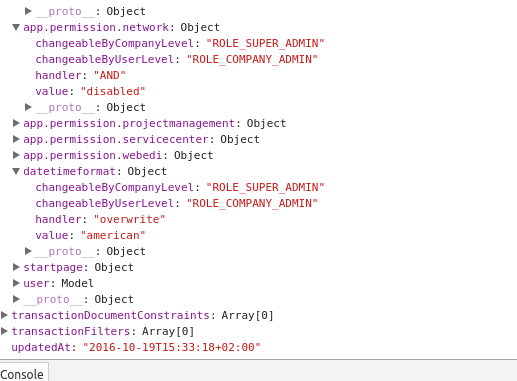
Task: Collapse the datetimeformat object
Action: (16, 171)
